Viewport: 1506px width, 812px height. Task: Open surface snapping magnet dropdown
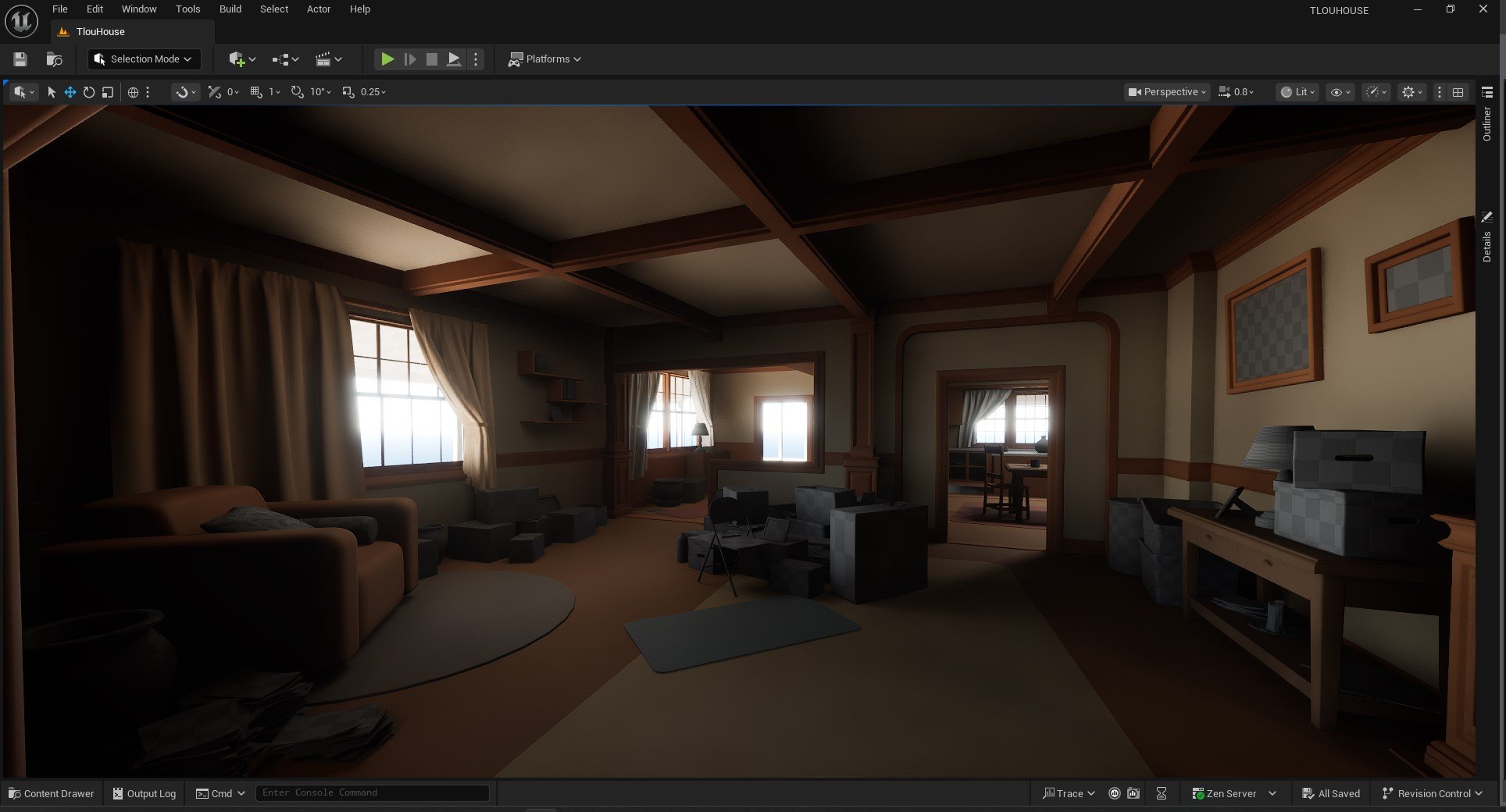tap(185, 92)
